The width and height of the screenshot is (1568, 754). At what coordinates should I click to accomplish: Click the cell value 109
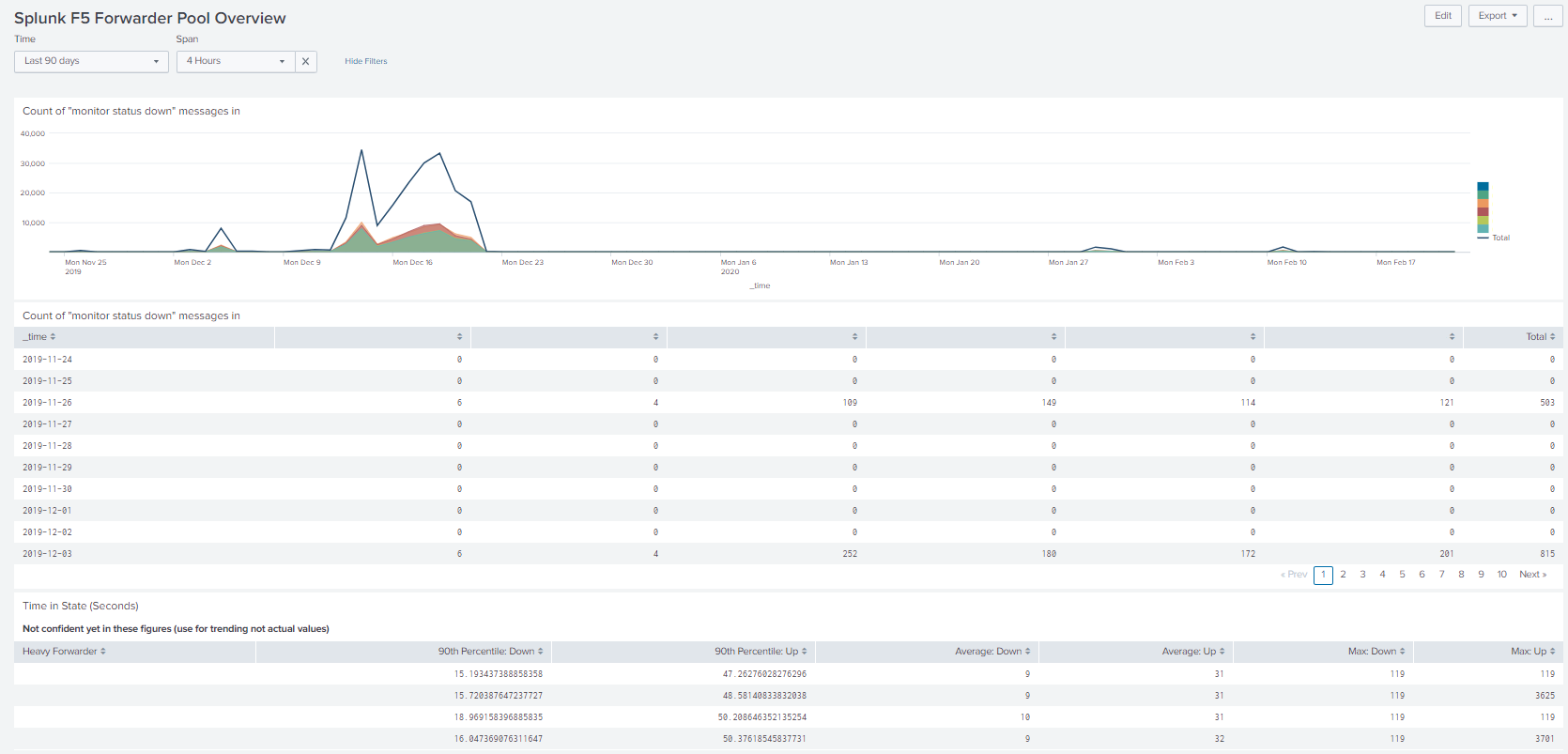(x=850, y=403)
